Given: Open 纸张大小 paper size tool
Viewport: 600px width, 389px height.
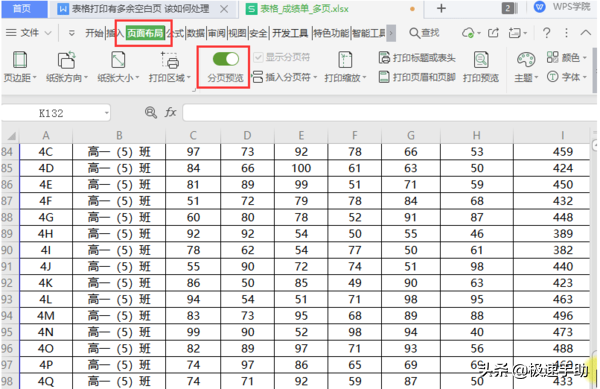Looking at the screenshot, I should 118,67.
